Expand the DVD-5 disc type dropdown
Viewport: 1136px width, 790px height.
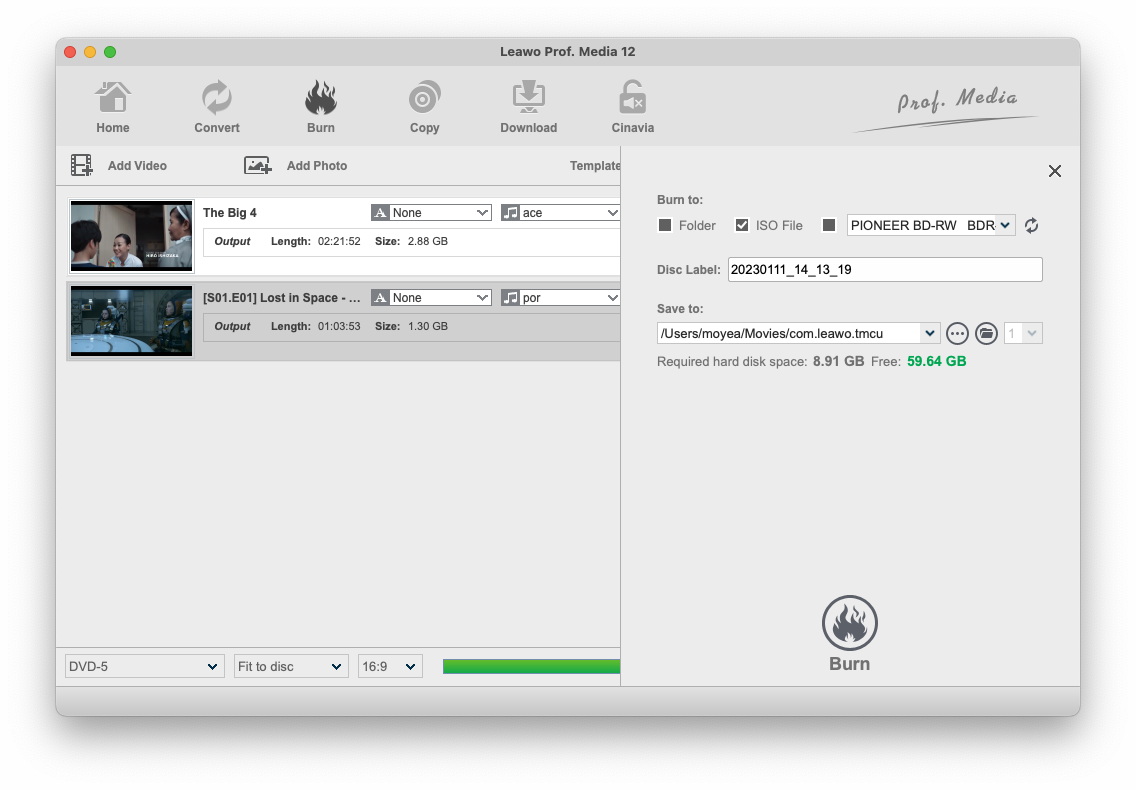[145, 666]
